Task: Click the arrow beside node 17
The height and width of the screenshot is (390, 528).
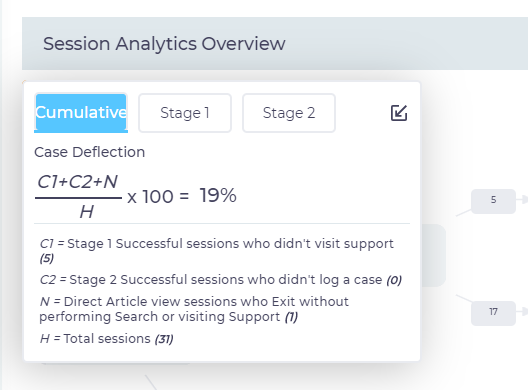Action: point(523,311)
